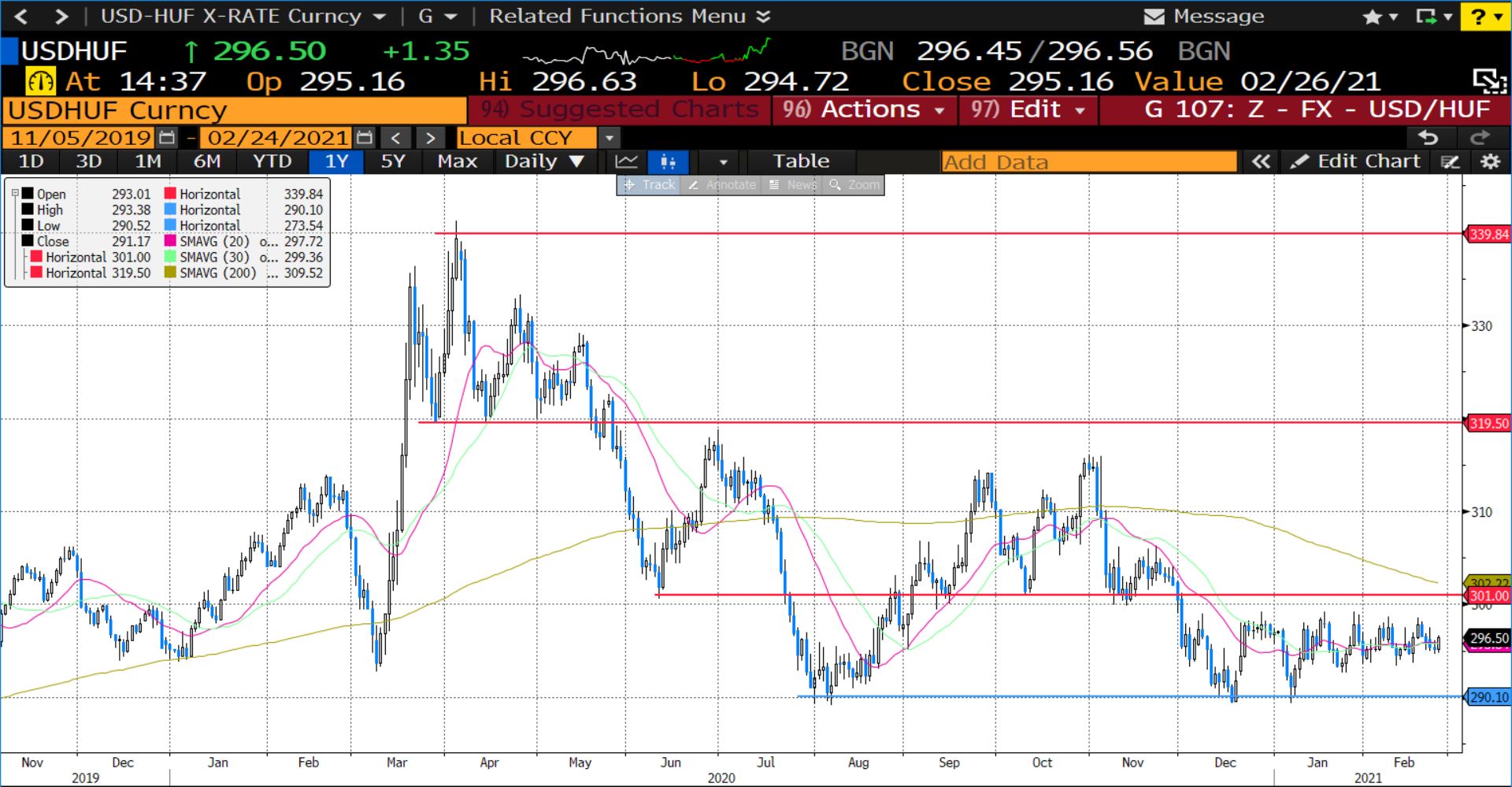Go forward with the right arrow
Screen dimensions: 1512x787
(61, 16)
